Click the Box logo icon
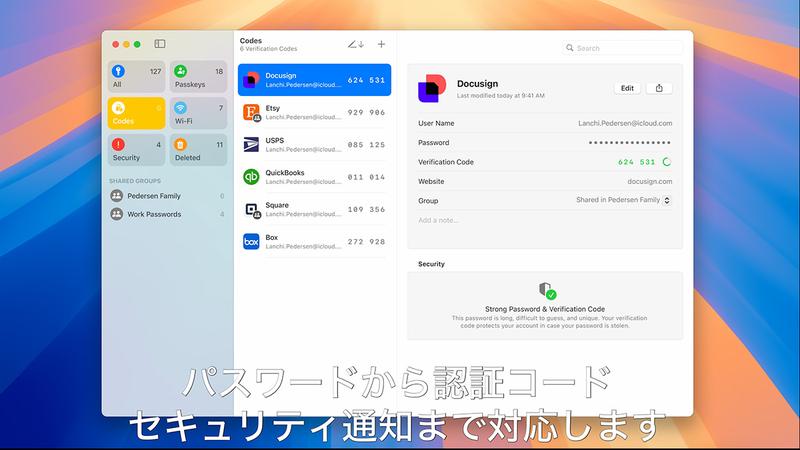 click(x=251, y=241)
